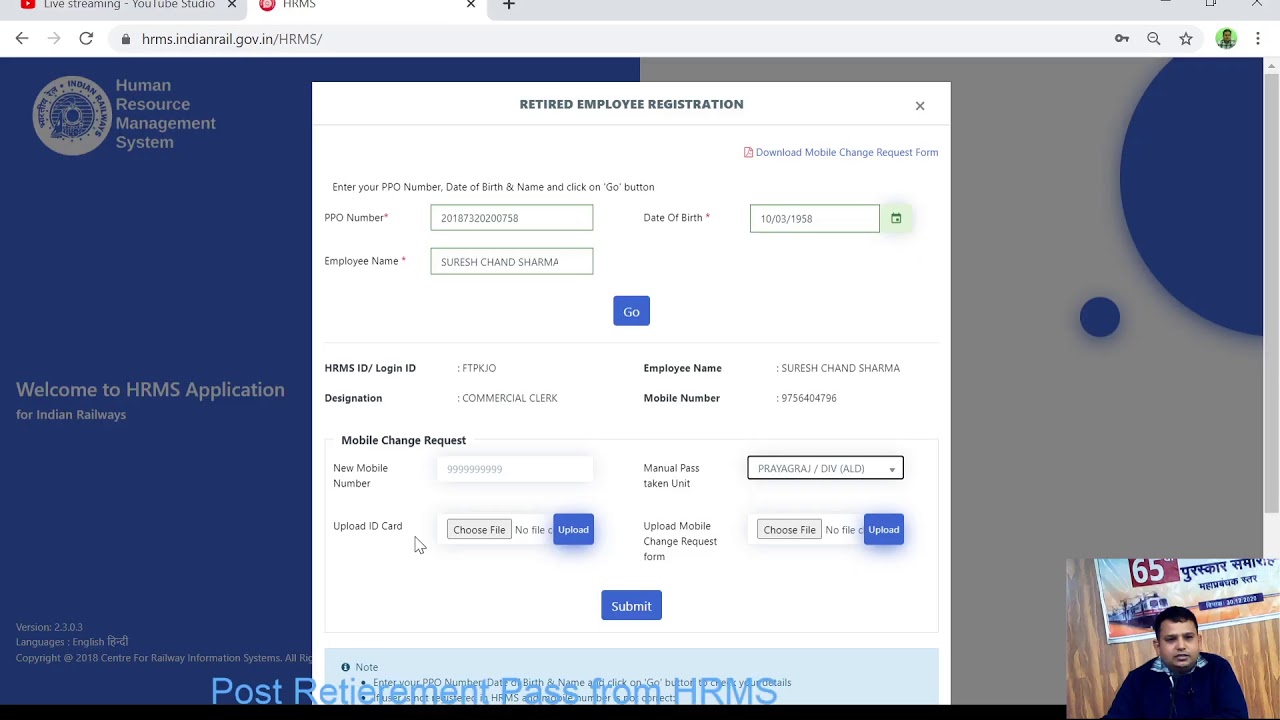Click the mobile number 9756404796
1280x720 pixels.
(809, 398)
